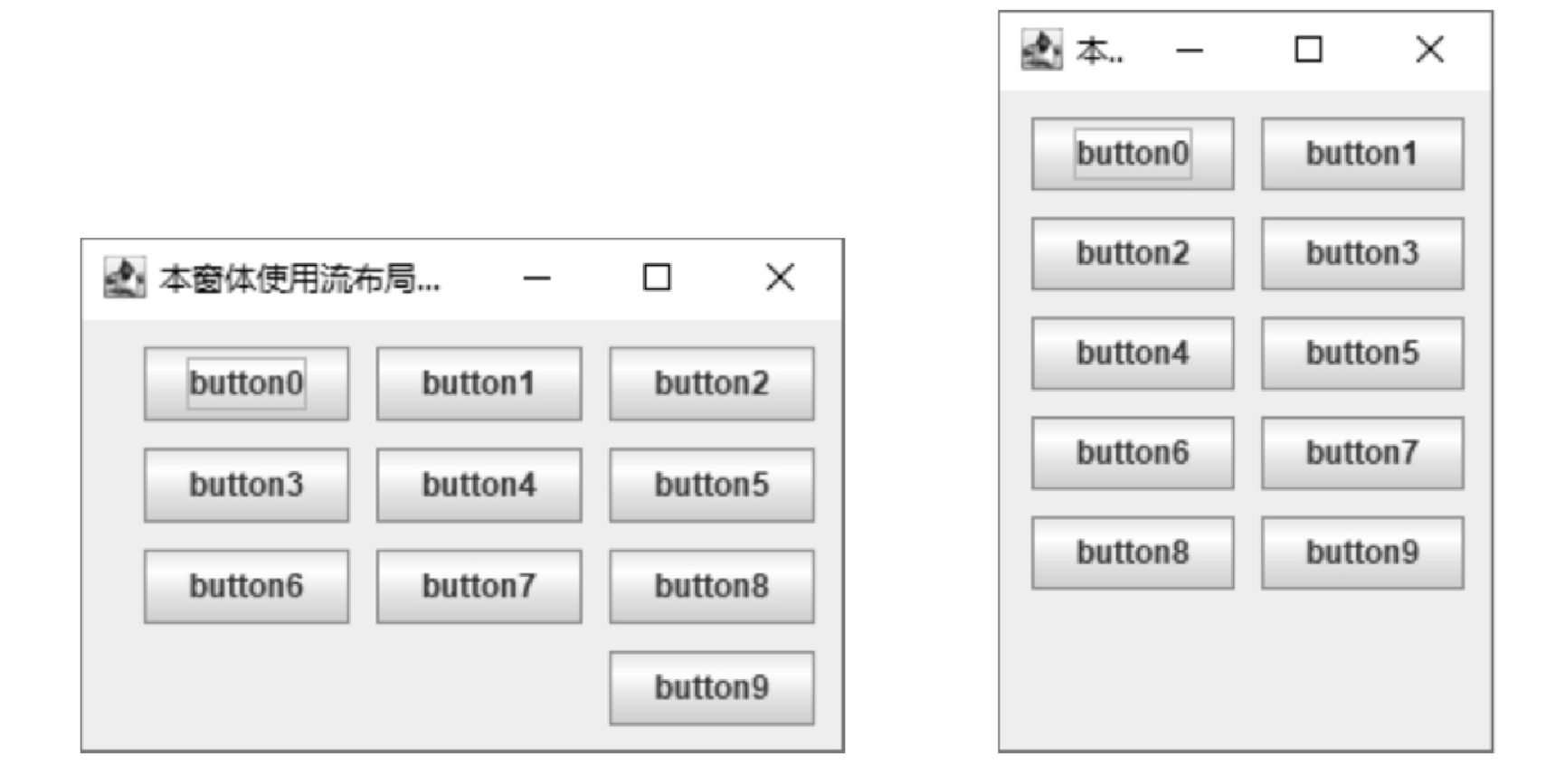This screenshot has width=1565, height=784.
Task: Close the wide 本窗体使用流布局 window
Action: [x=780, y=278]
